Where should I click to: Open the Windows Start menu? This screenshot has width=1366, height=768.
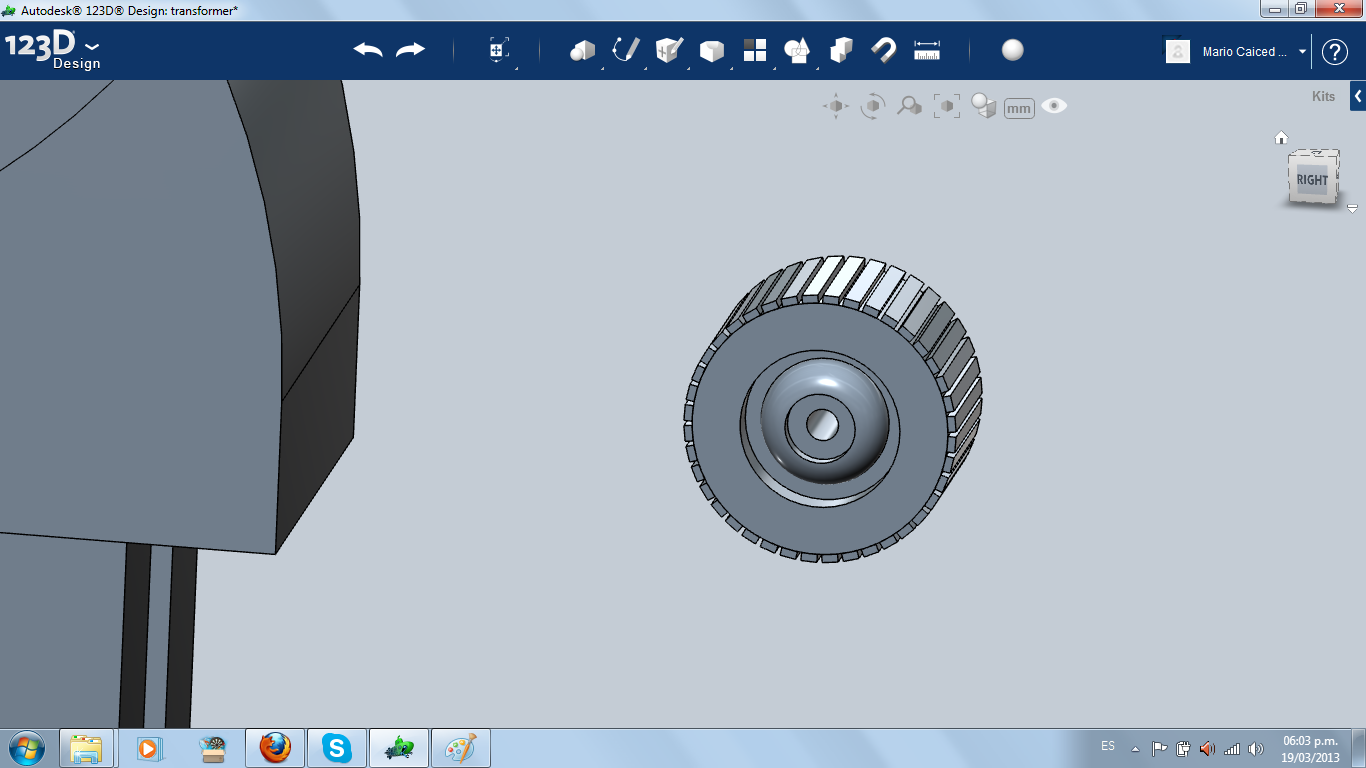[x=26, y=748]
